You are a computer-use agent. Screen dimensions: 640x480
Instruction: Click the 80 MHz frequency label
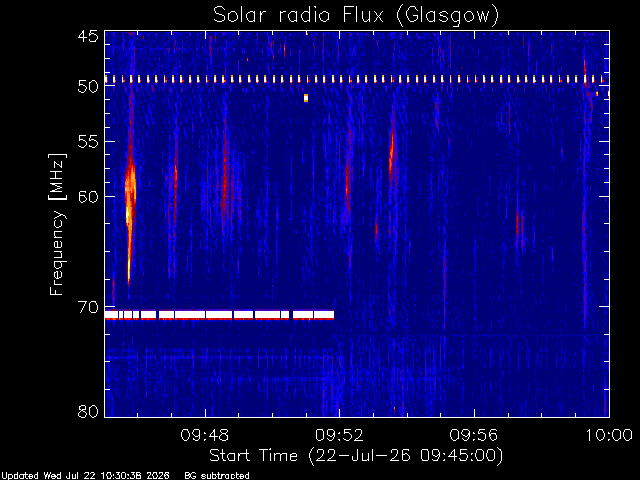coord(88,411)
